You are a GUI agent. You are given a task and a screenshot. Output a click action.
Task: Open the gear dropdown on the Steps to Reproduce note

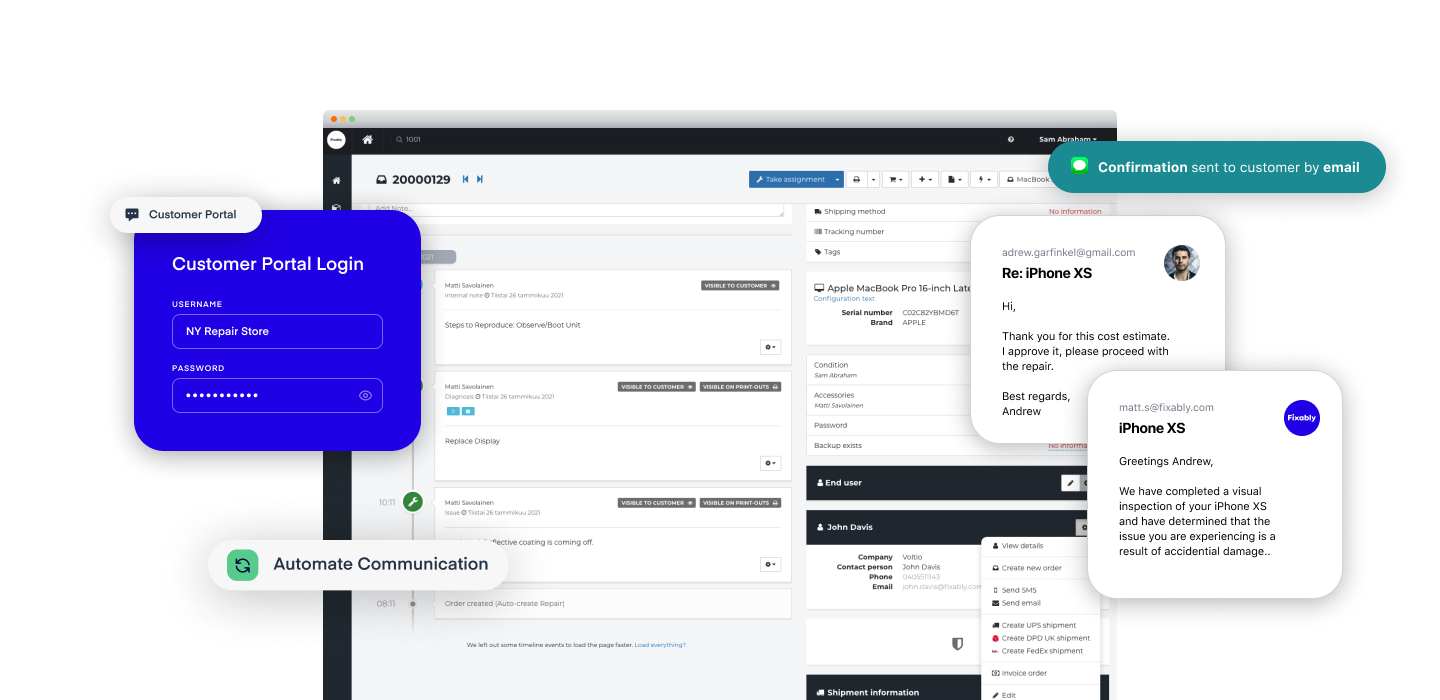(770, 346)
